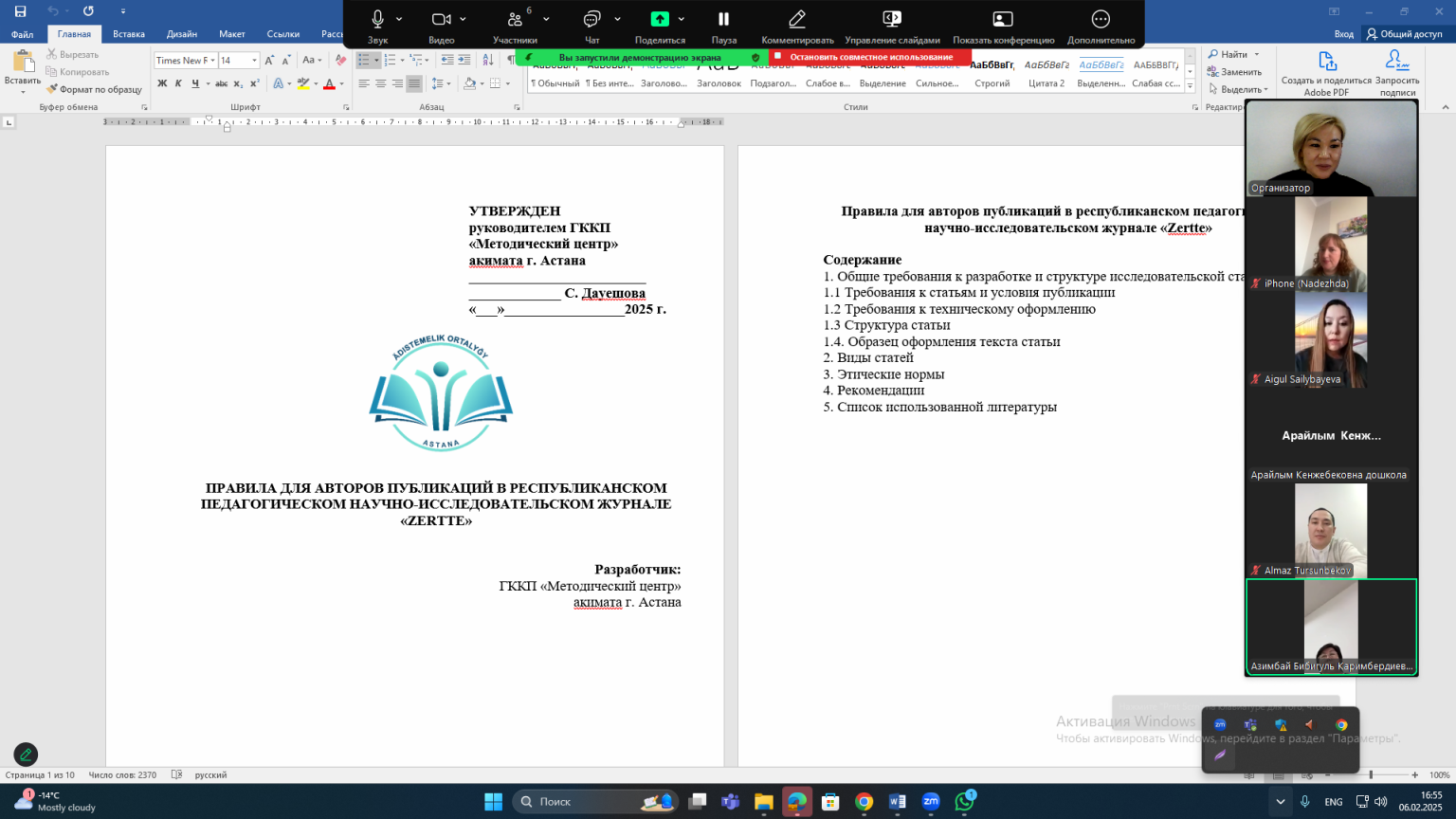The image size is (1456, 819).
Task: Click Остановить совместное использование button
Action: (x=870, y=57)
